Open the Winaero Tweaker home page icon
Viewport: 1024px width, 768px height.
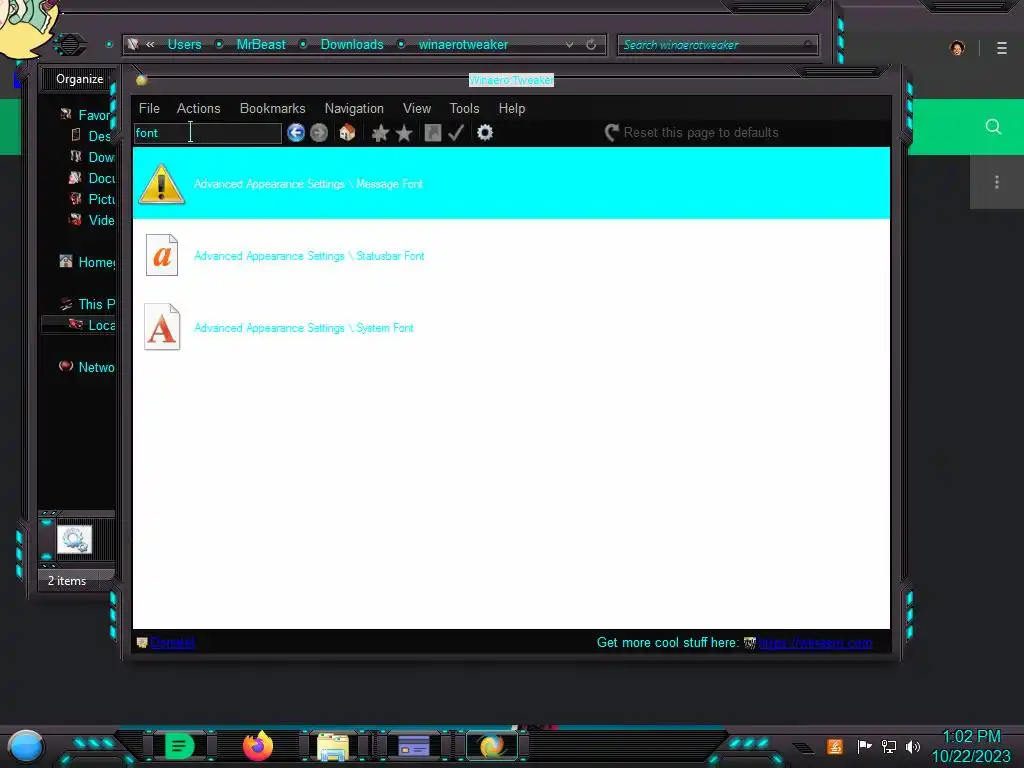[x=347, y=133]
